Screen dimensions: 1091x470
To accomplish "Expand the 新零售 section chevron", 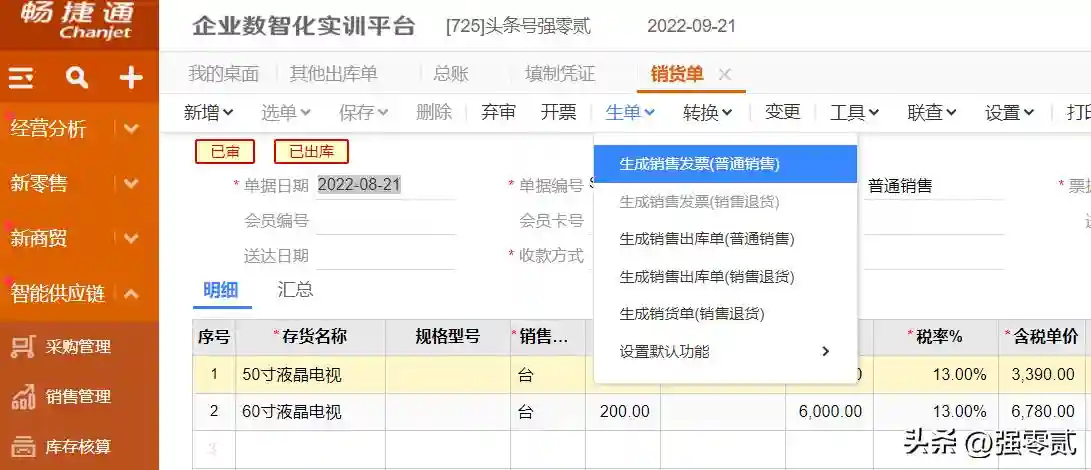I will 131,184.
